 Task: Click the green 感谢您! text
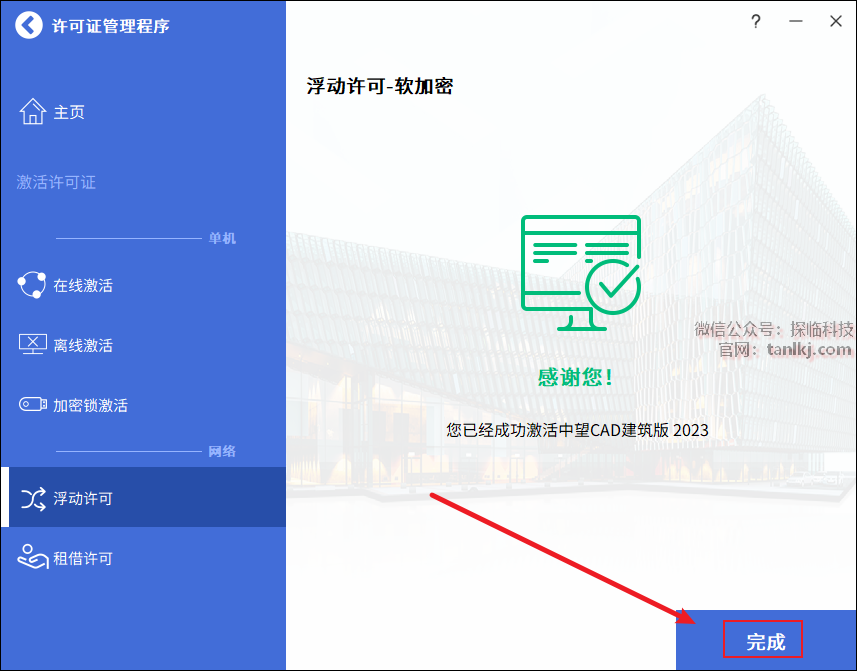point(576,377)
